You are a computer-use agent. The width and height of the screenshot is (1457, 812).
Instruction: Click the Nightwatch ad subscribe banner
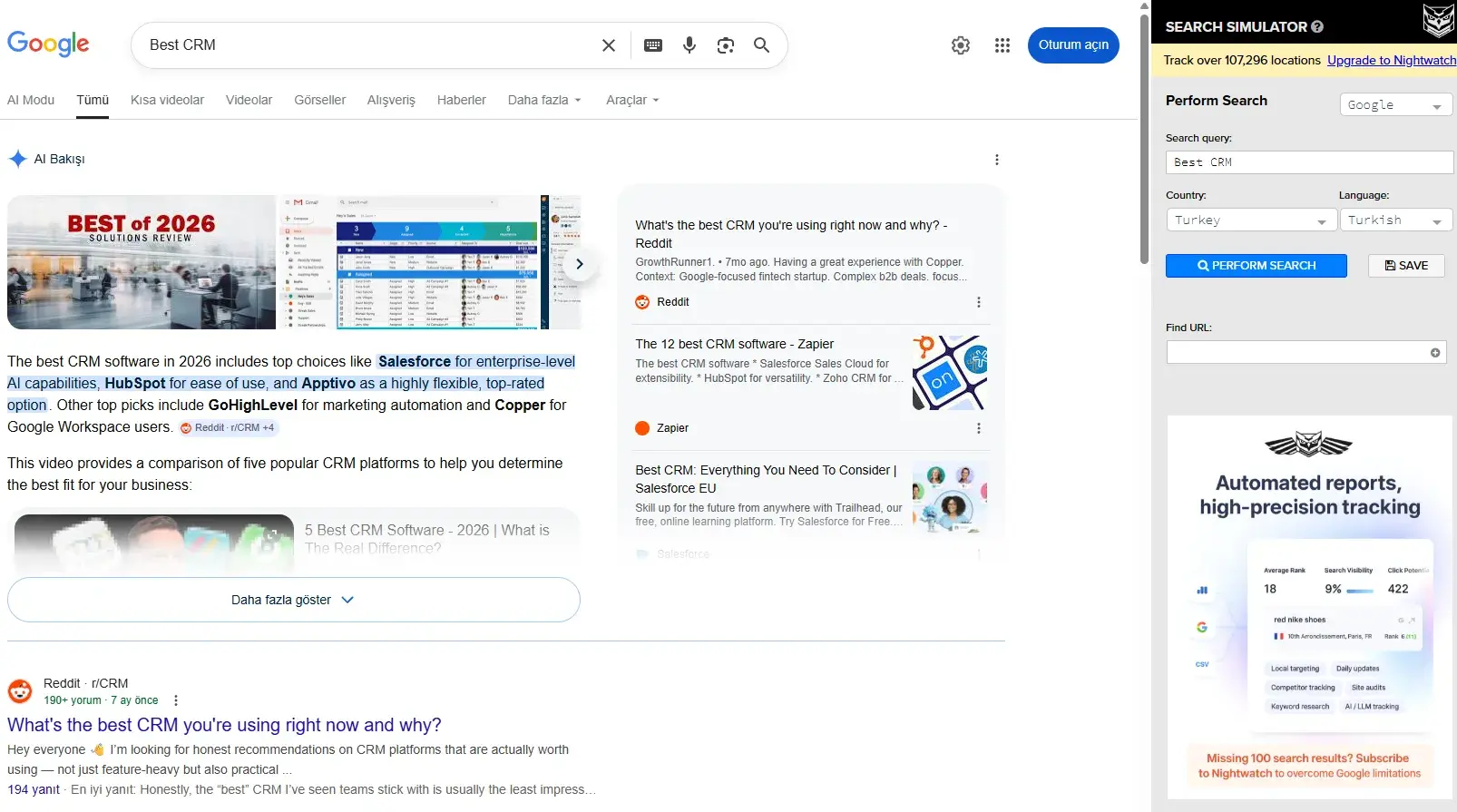pyautogui.click(x=1309, y=766)
